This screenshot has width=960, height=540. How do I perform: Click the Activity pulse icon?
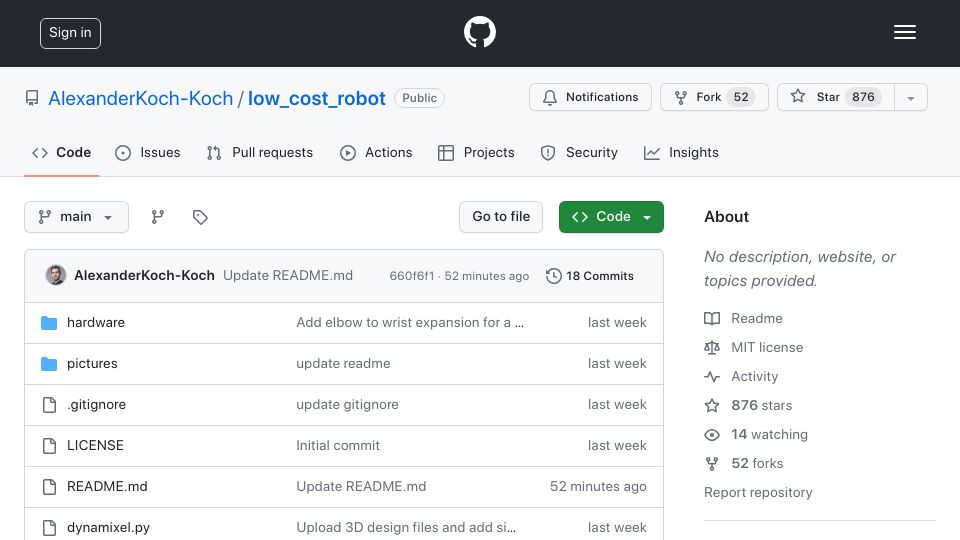[712, 377]
